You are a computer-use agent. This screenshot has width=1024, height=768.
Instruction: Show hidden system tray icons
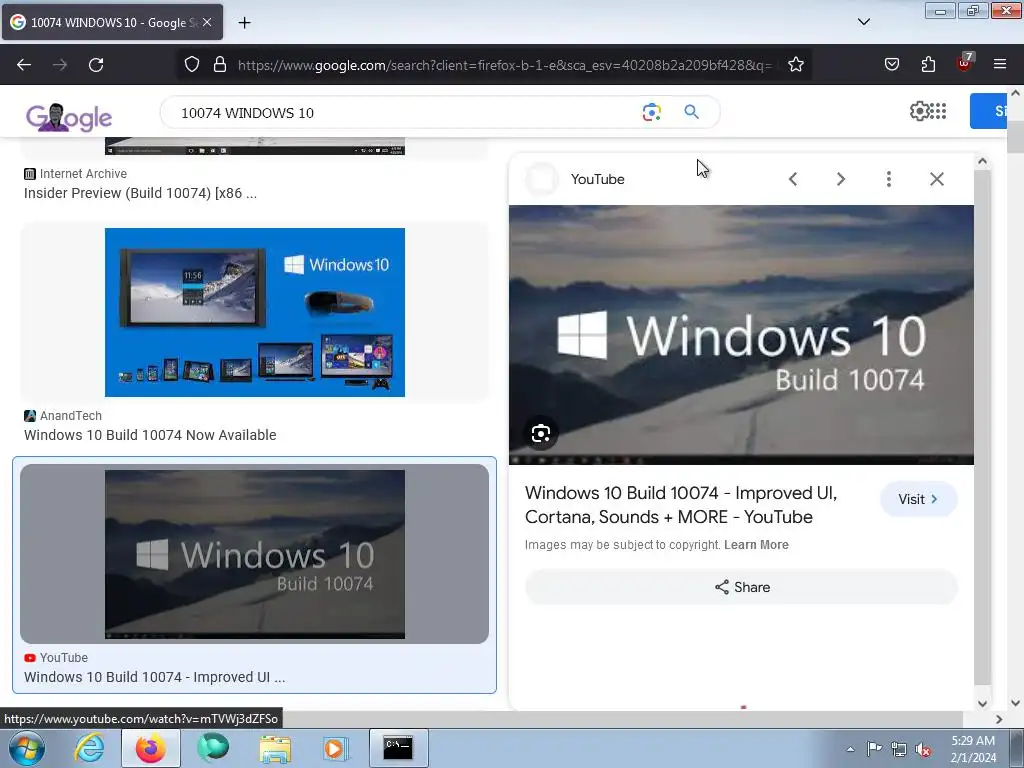click(x=850, y=749)
